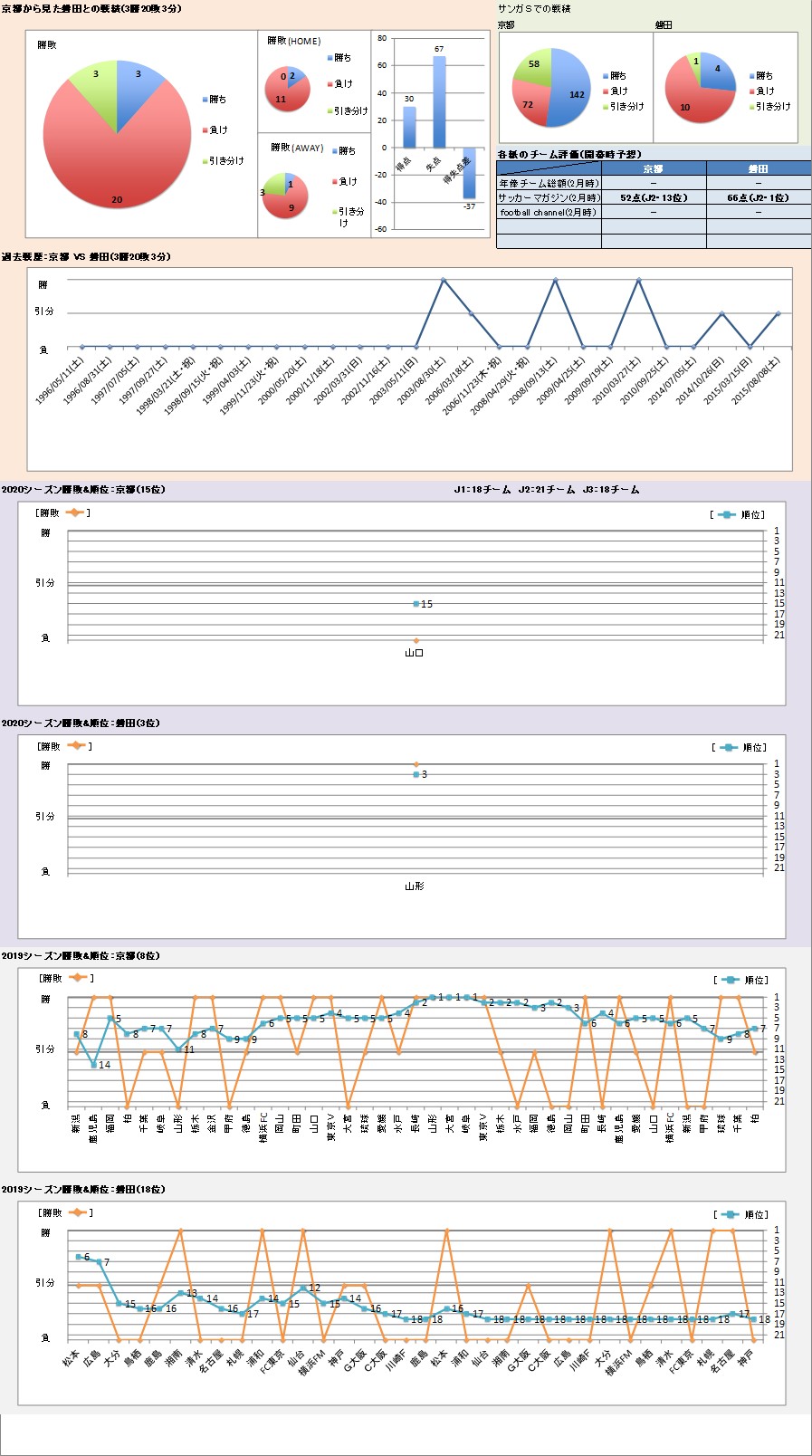Click the negative 得失点差 bar showing -37
The height and width of the screenshot is (1456, 812).
[x=469, y=173]
